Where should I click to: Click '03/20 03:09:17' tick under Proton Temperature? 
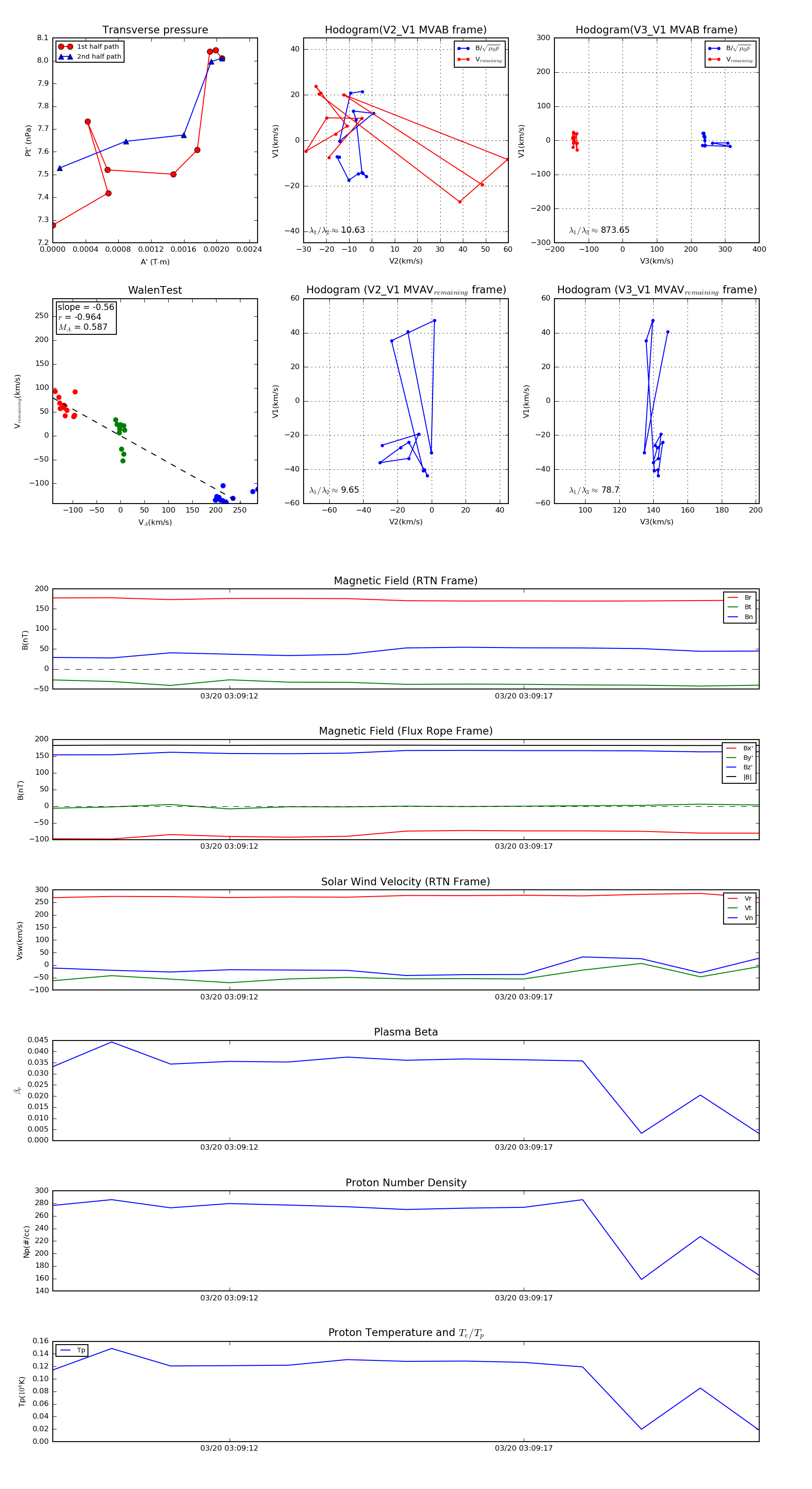click(x=524, y=1448)
